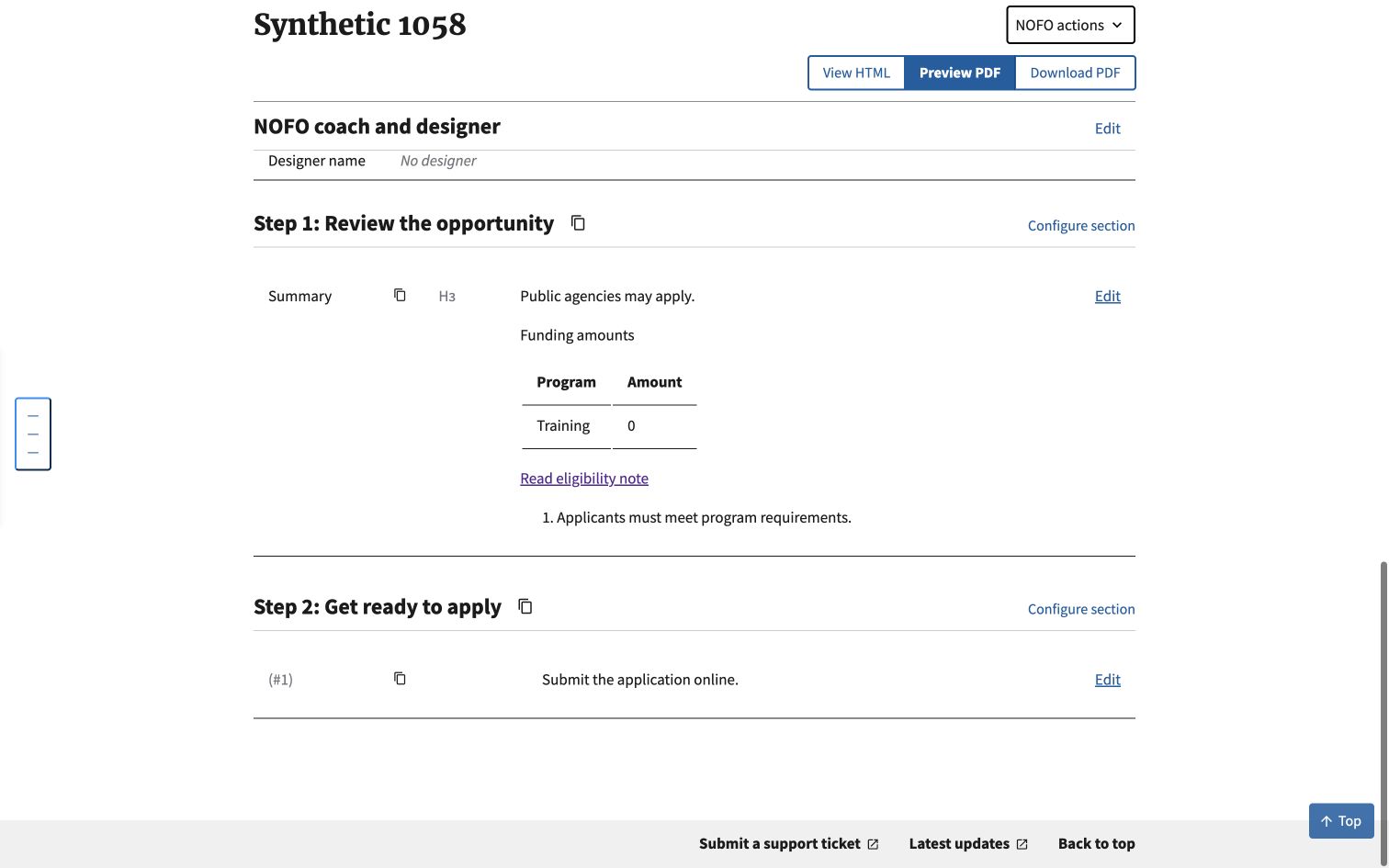Click the Training table cell

point(566,426)
